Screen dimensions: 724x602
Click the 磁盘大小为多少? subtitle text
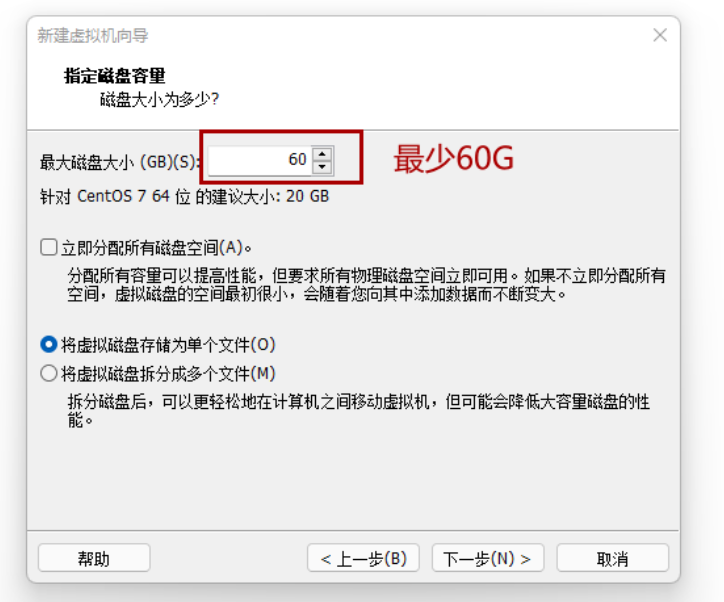coord(159,99)
